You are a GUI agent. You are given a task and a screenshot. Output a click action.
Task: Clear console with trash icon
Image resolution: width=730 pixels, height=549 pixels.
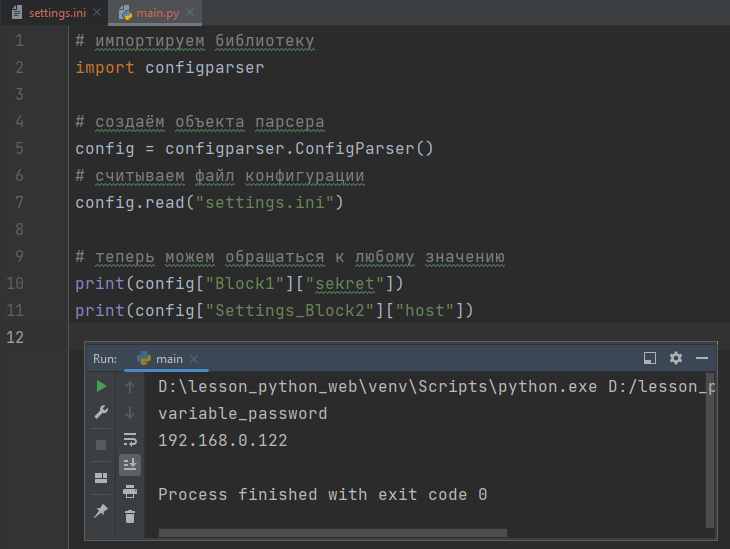point(130,516)
